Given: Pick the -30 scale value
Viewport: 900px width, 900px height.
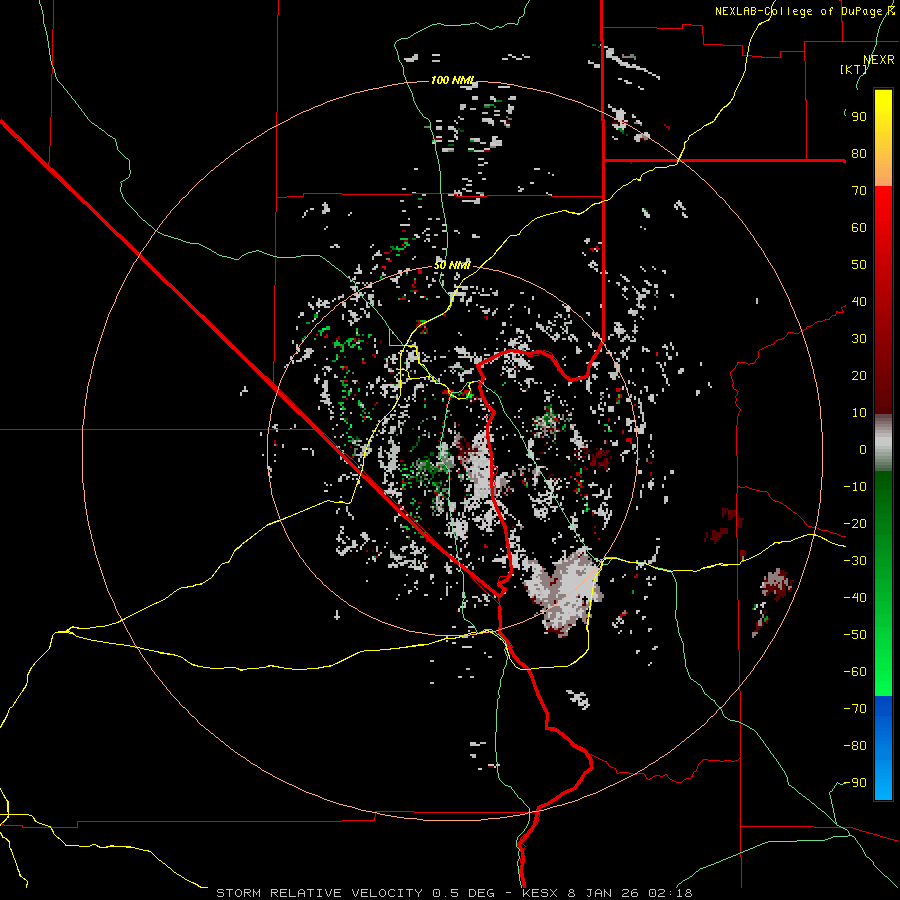Looking at the screenshot, I should 855,561.
